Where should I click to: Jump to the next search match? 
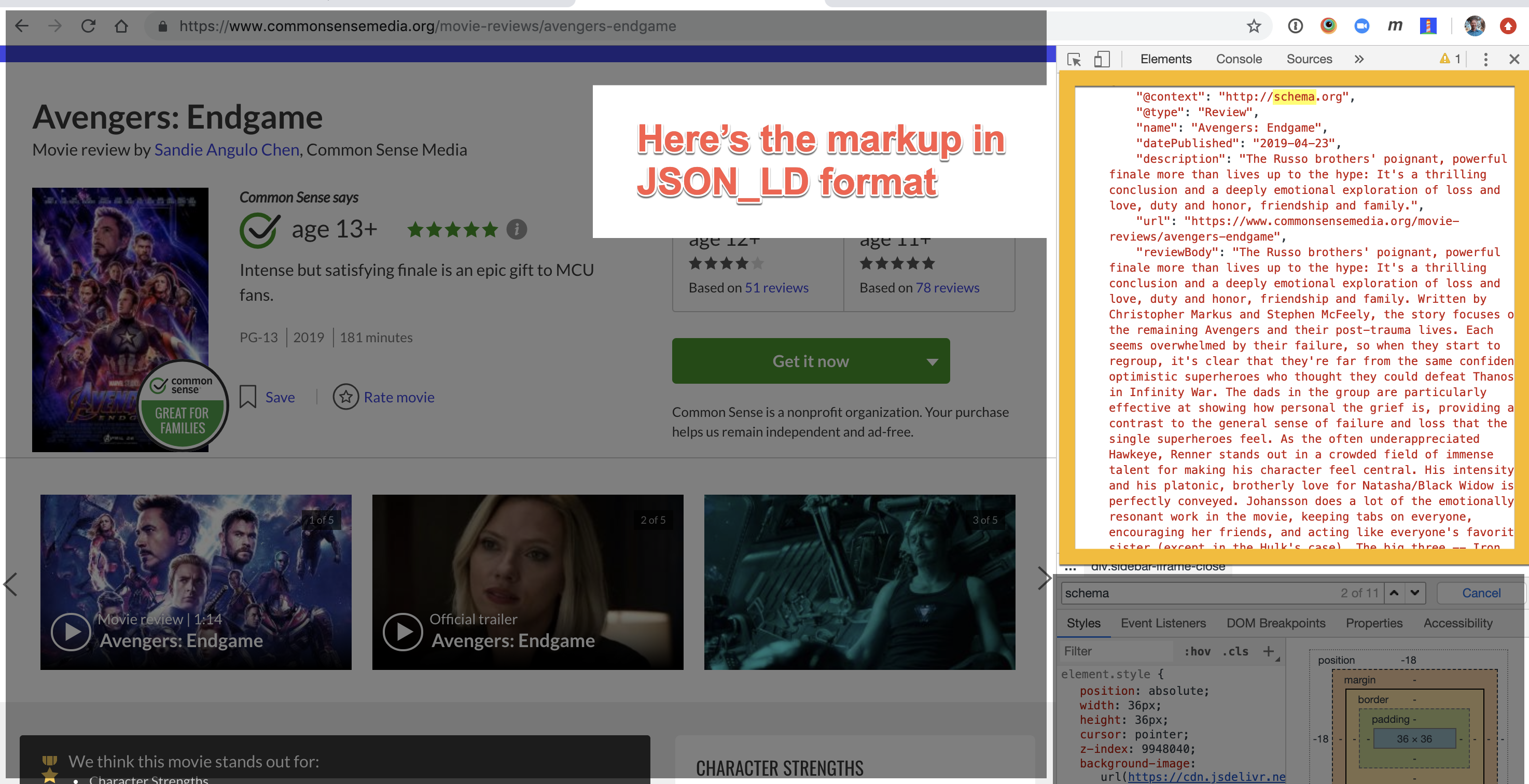(1415, 593)
